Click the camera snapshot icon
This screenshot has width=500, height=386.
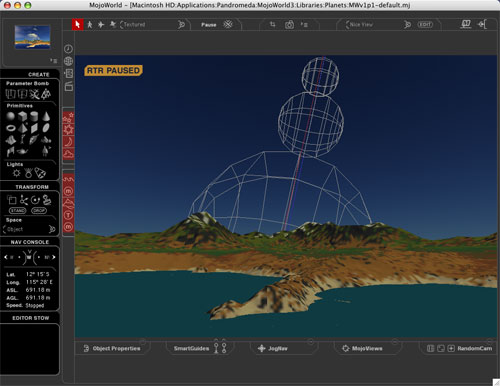(289, 25)
